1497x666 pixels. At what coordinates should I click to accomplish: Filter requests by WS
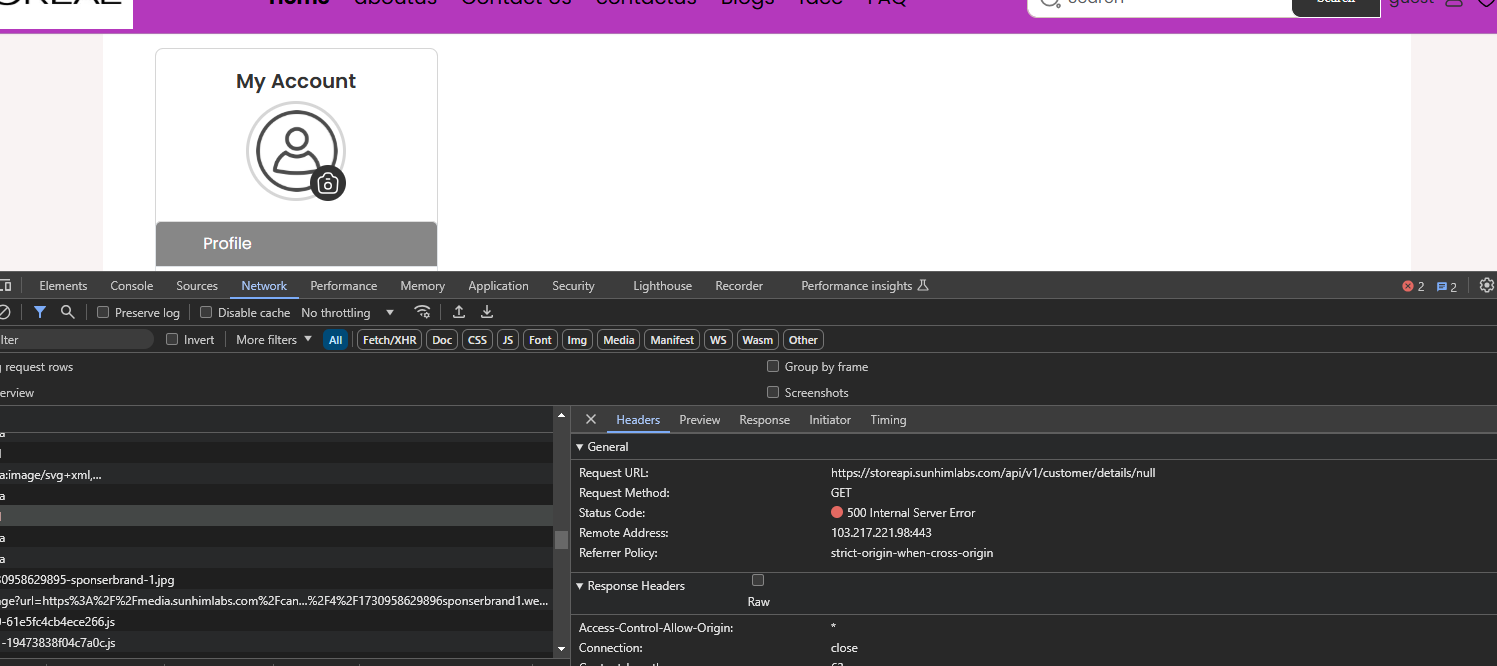(x=718, y=340)
